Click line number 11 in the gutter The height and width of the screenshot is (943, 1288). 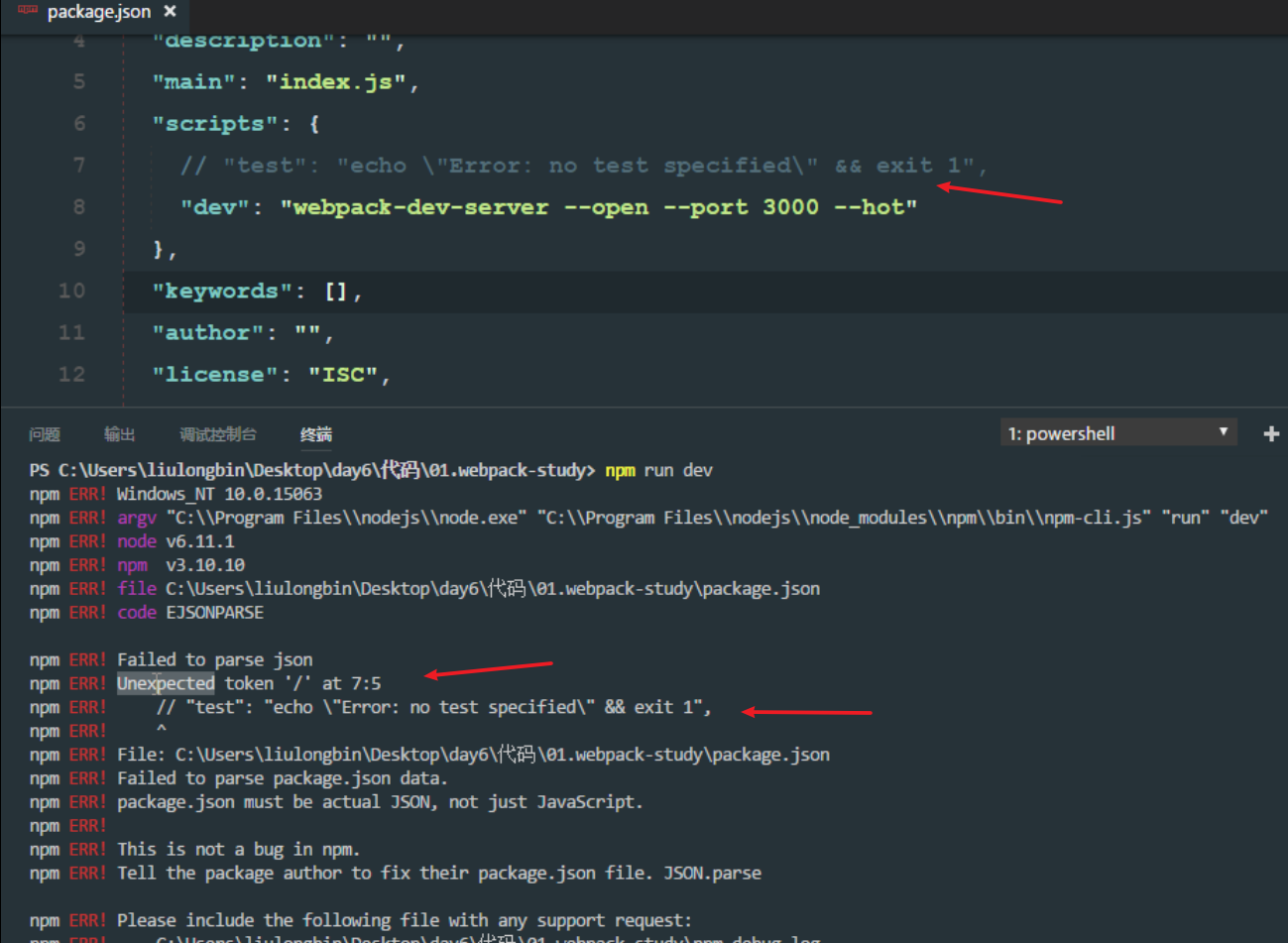click(x=71, y=332)
